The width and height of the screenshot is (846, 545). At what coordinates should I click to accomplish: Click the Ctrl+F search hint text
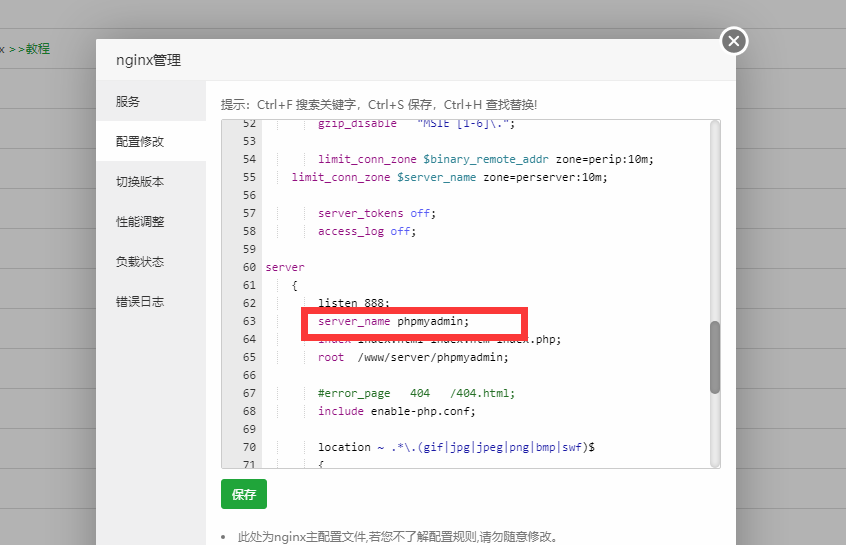tap(379, 105)
